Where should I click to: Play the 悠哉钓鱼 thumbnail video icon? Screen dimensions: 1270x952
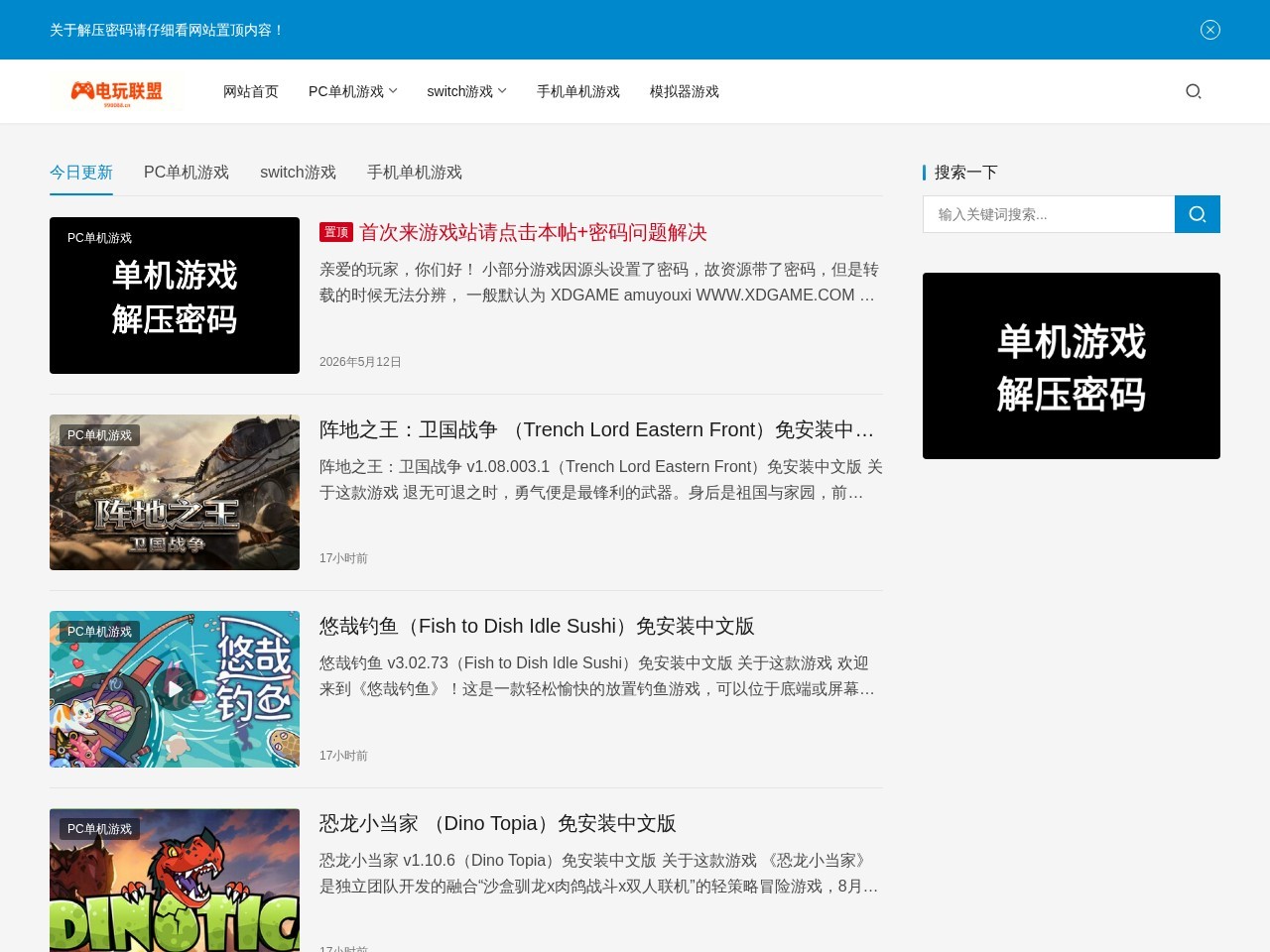pyautogui.click(x=175, y=689)
